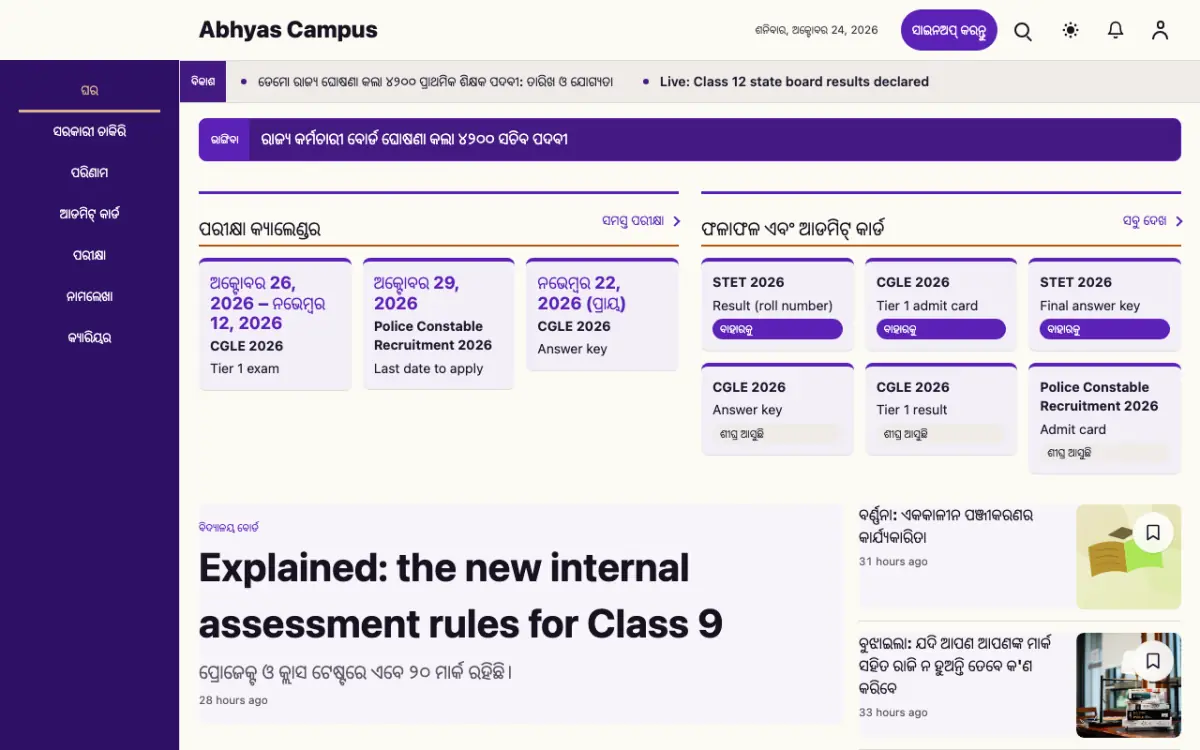
Task: Click the header date ending '24, 2026'
Action: [817, 30]
